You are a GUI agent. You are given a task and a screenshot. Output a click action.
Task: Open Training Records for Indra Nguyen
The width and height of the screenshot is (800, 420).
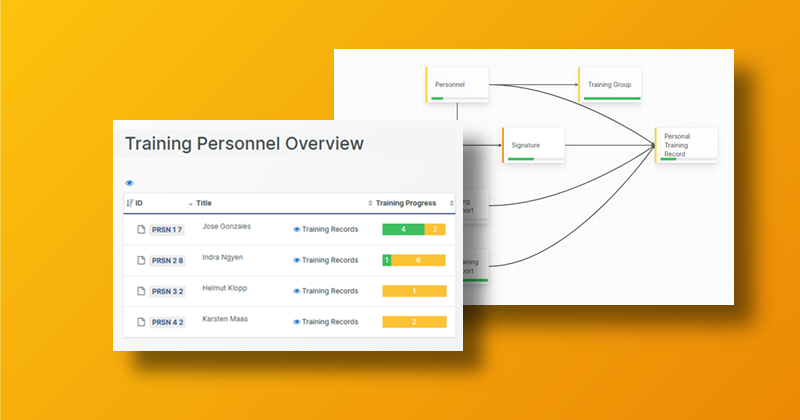coord(330,260)
